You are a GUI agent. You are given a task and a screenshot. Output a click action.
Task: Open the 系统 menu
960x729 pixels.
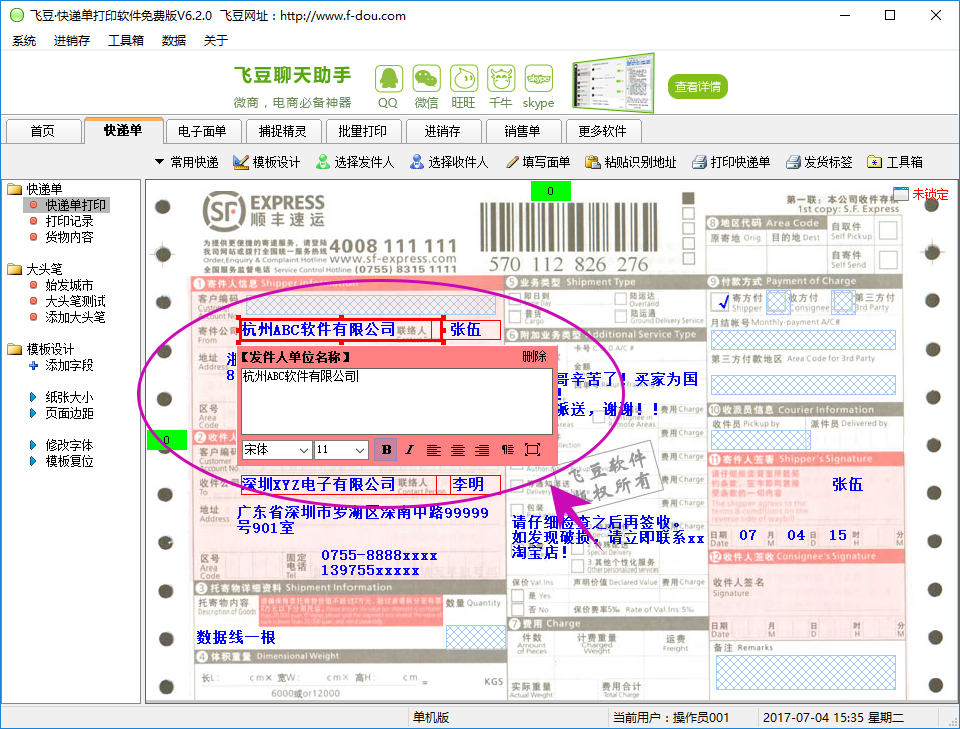click(24, 40)
